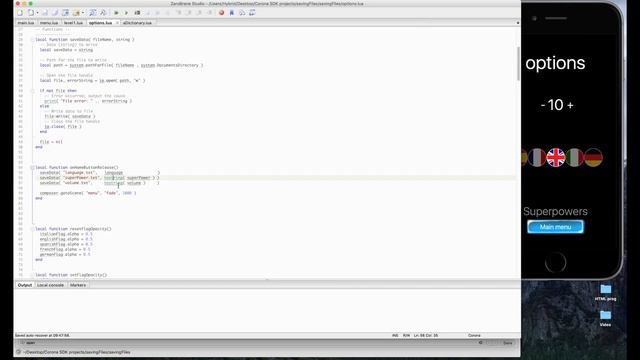
Task: Click the Open file toolbar icon
Action: (31, 13)
